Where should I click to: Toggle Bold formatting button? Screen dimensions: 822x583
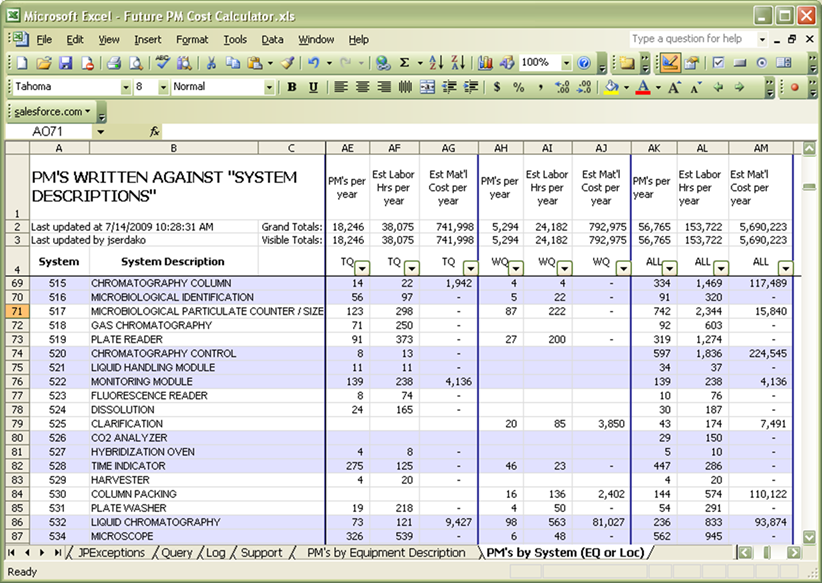pos(292,87)
